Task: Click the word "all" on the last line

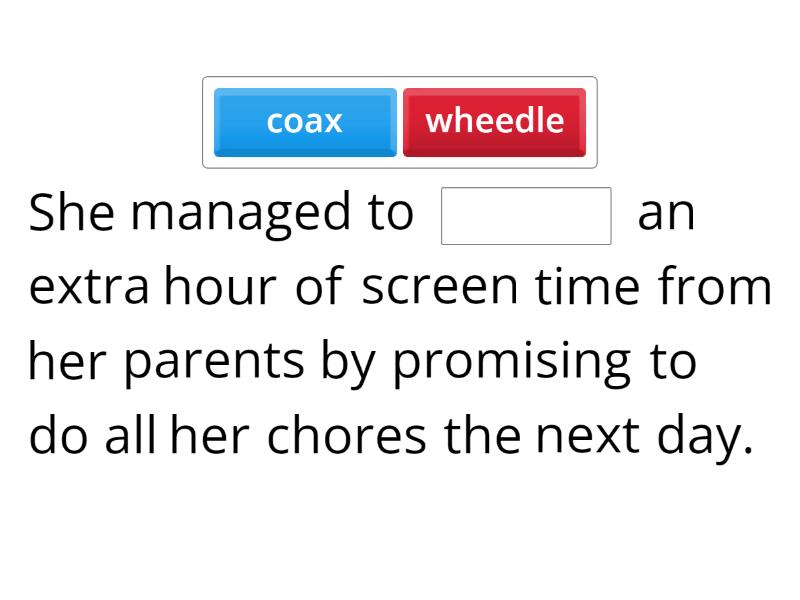Action: [x=130, y=436]
